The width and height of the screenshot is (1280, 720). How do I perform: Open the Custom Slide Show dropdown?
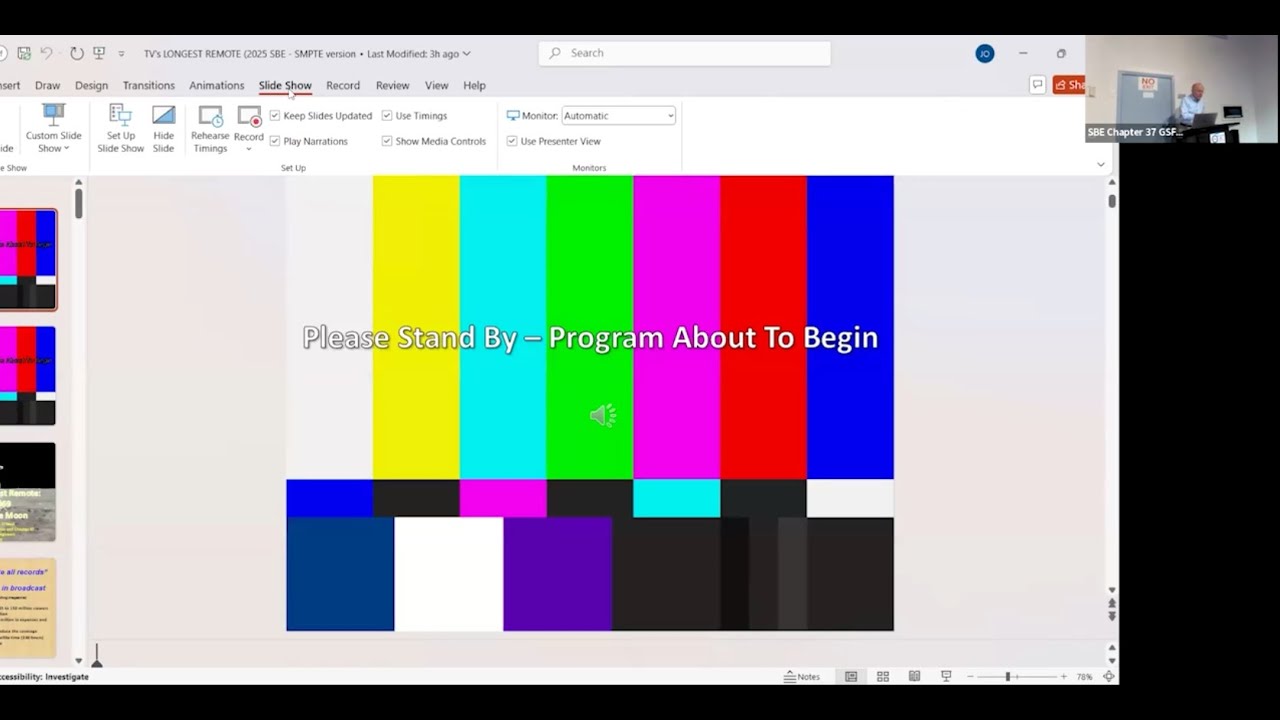coord(54,130)
